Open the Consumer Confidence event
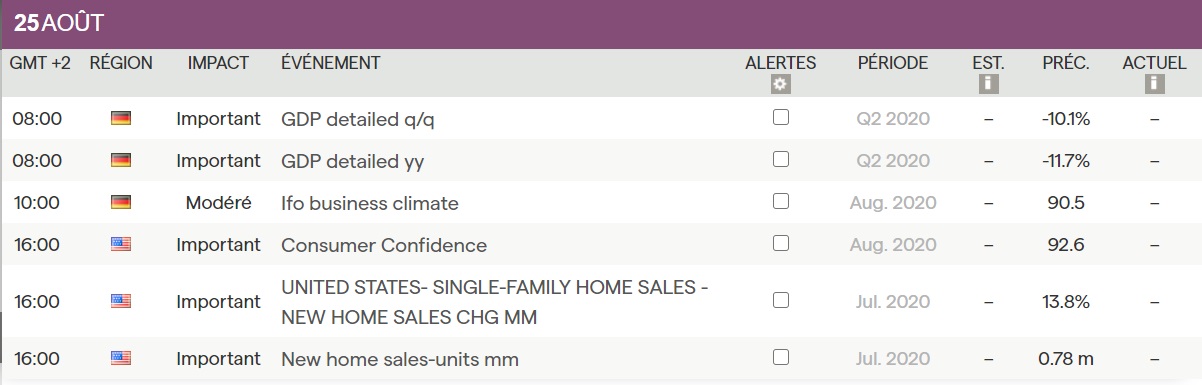This screenshot has width=1202, height=385. click(384, 245)
